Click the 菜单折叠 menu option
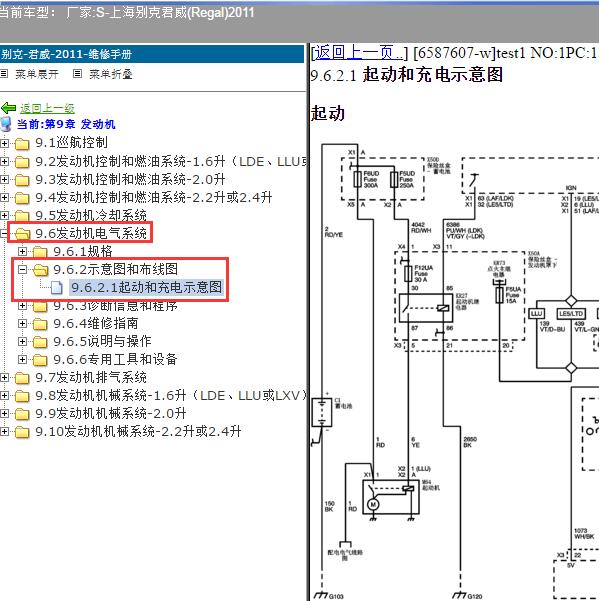599x601 pixels. (111, 74)
